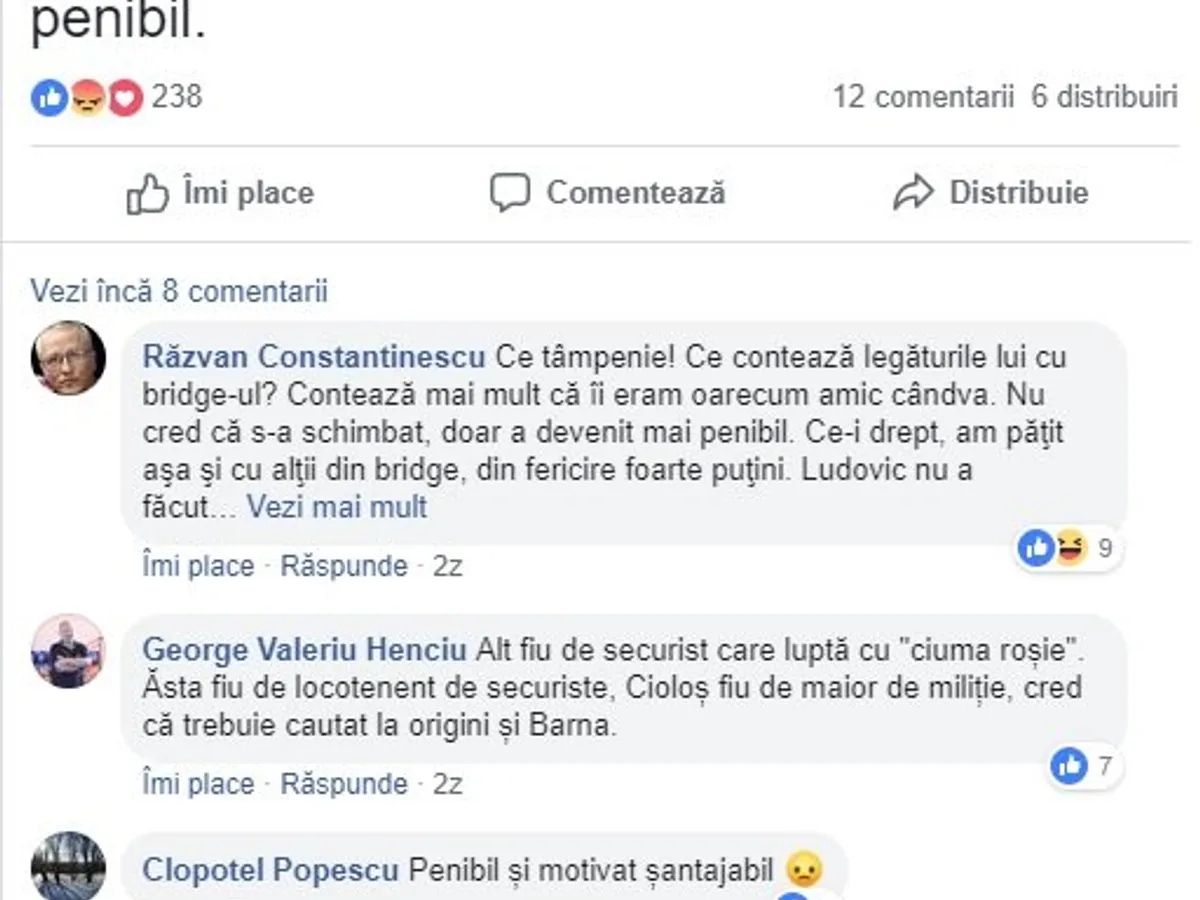1200x900 pixels.
Task: Open George Valeriu Henciu's profile name link
Action: click(x=305, y=650)
